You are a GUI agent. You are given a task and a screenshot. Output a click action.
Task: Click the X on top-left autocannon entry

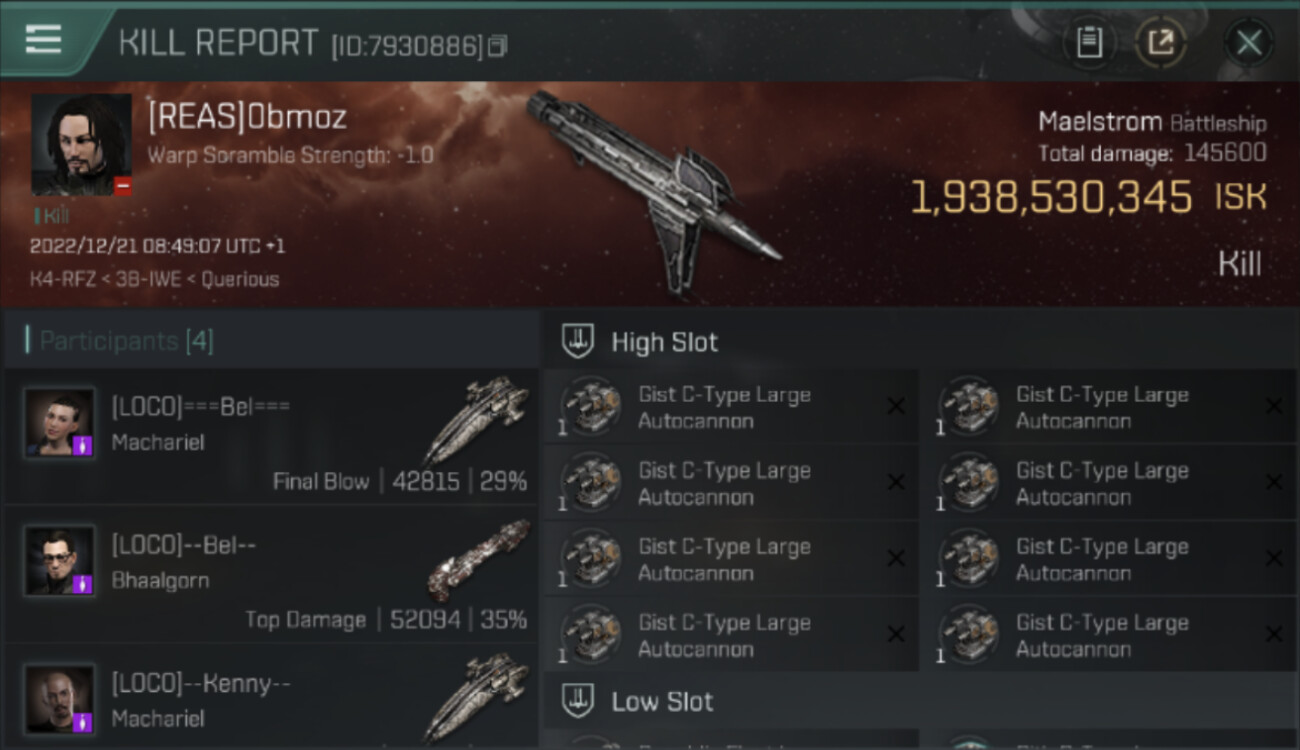tap(895, 406)
